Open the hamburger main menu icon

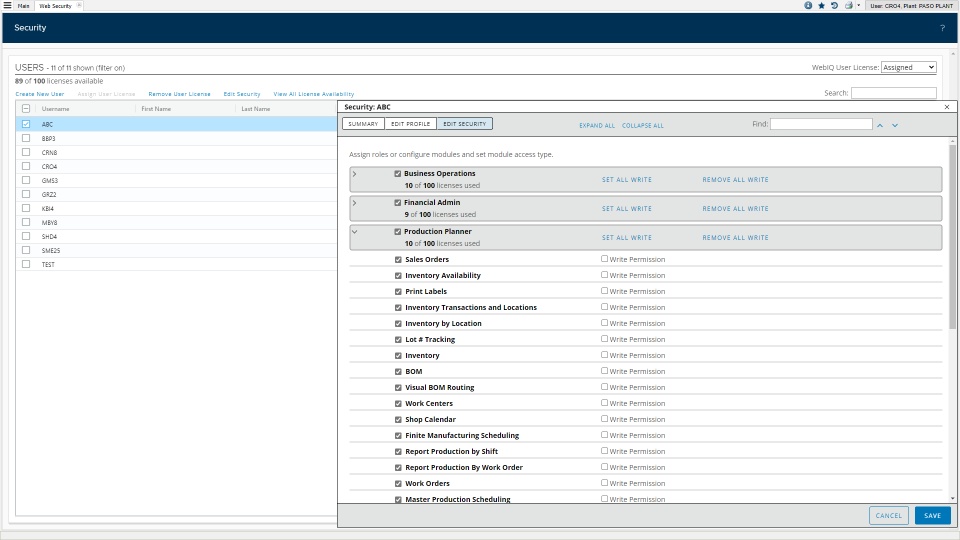[x=7, y=5]
